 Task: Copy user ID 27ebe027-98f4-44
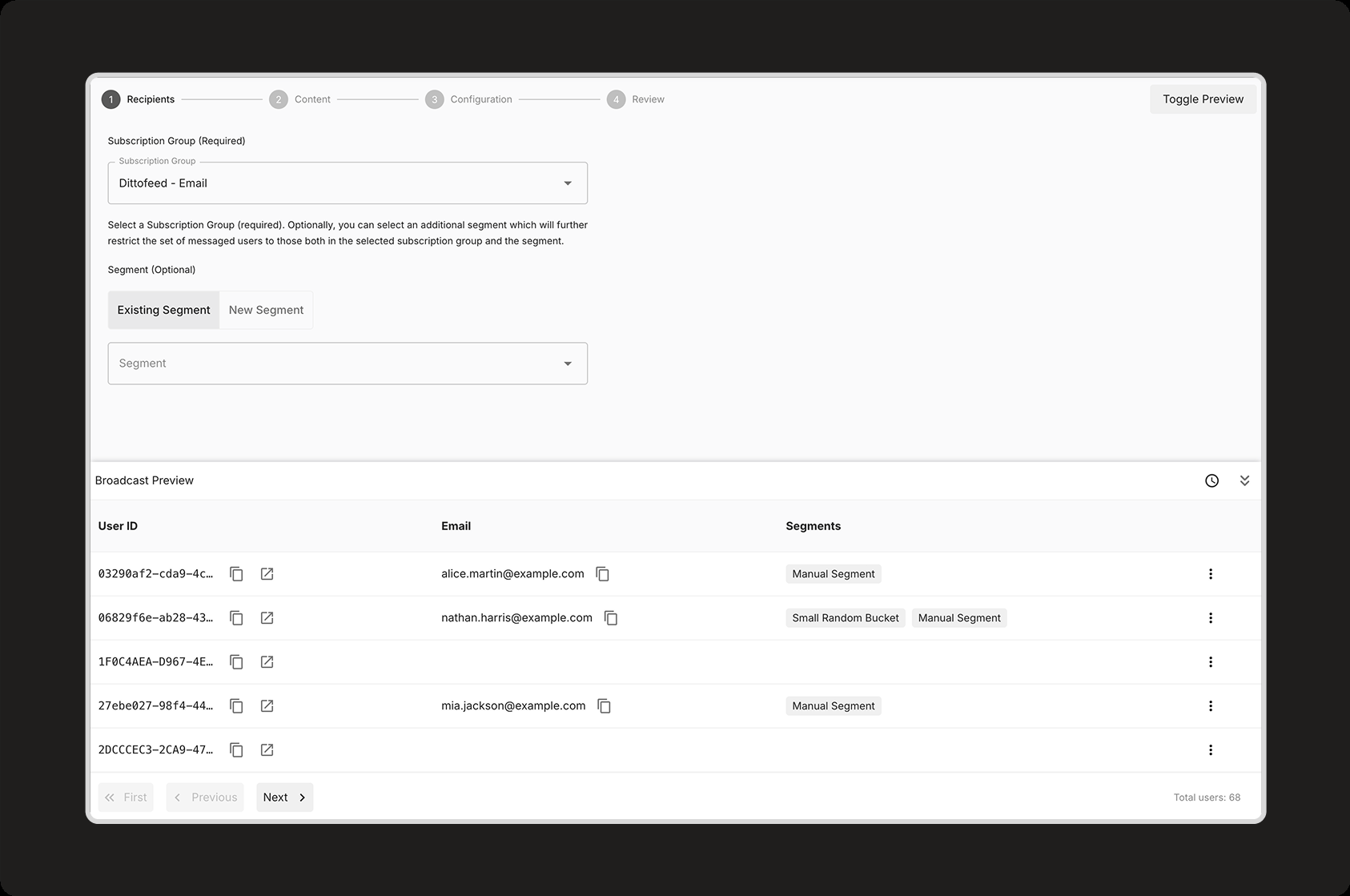(x=236, y=706)
